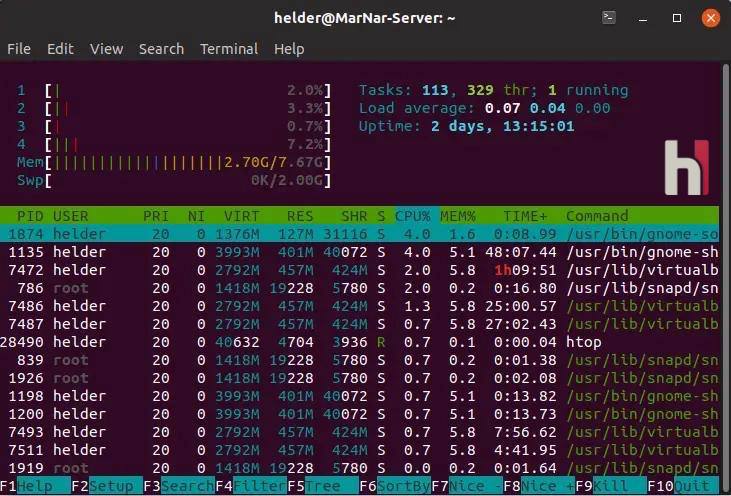Select process row with PID 7487
Image resolution: width=731 pixels, height=496 pixels.
pyautogui.click(x=359, y=324)
